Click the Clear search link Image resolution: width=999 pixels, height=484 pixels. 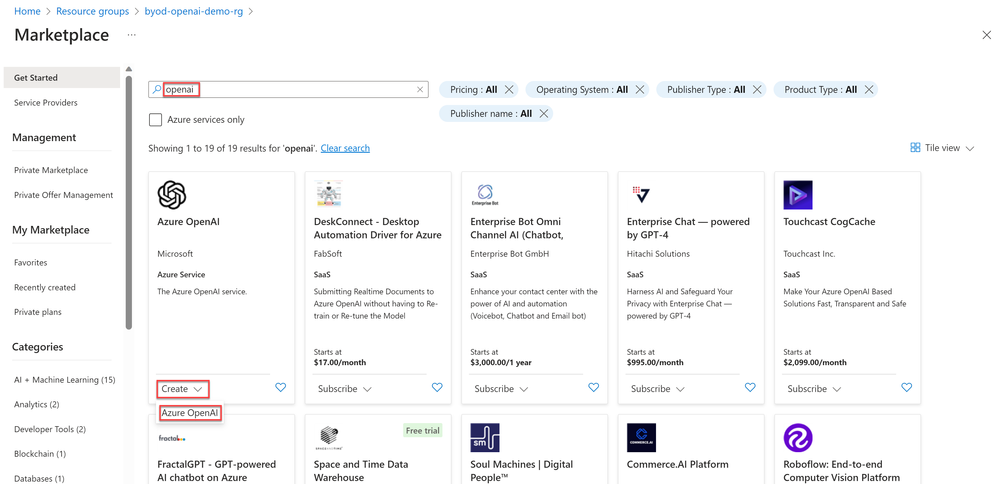point(345,148)
